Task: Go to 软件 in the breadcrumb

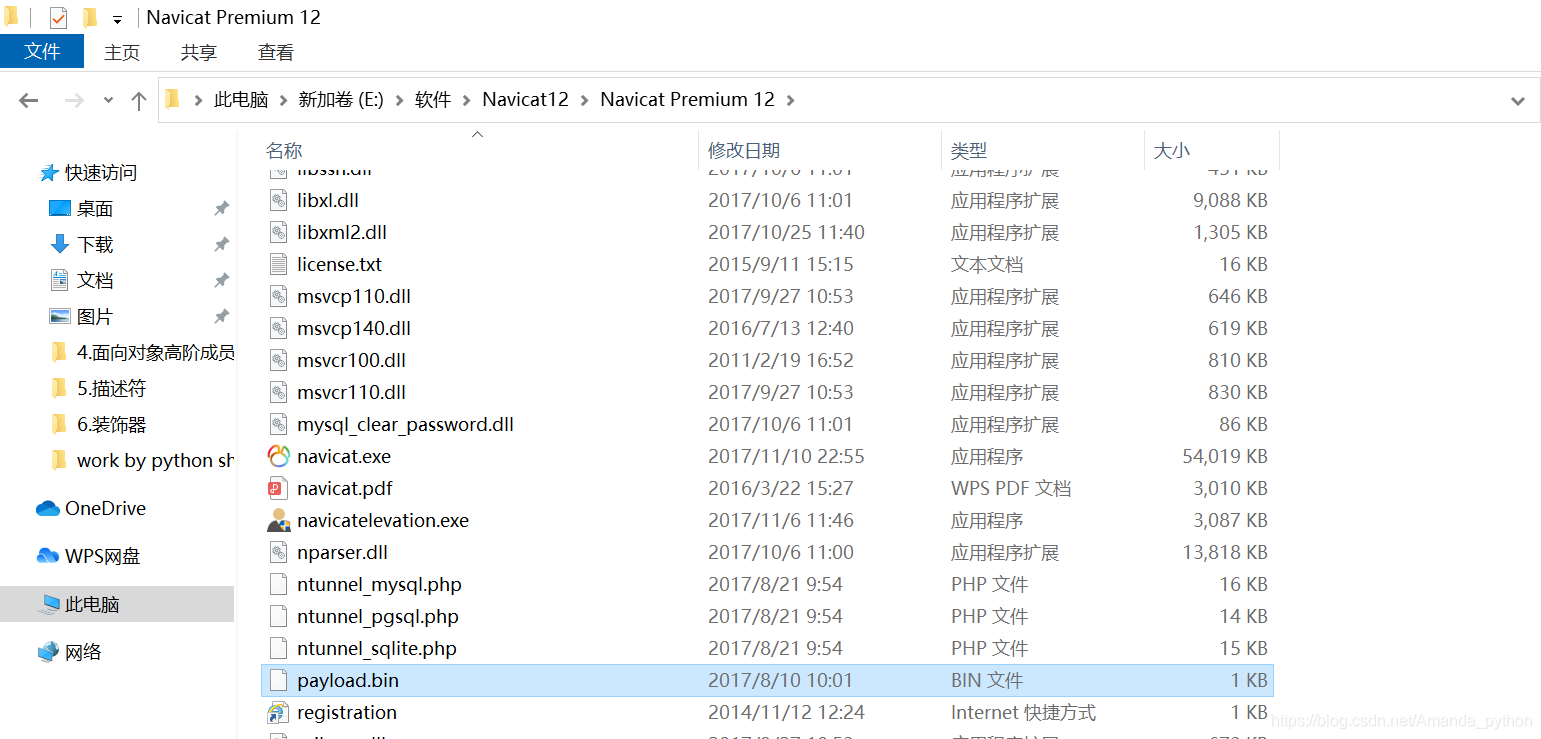Action: pos(433,100)
